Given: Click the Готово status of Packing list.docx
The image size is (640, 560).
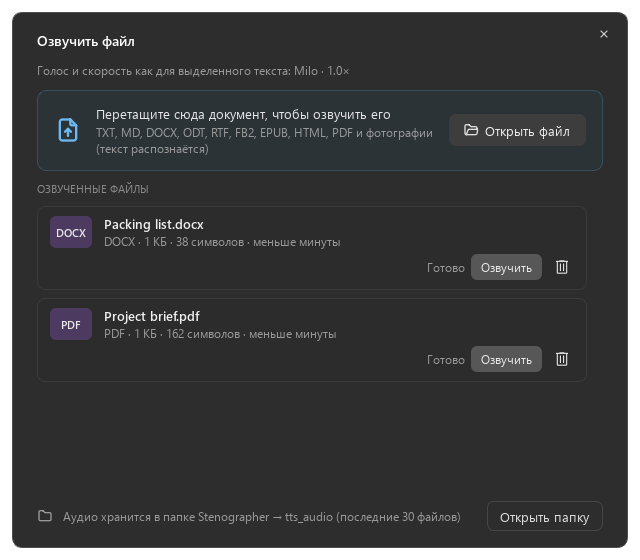Looking at the screenshot, I should [446, 268].
